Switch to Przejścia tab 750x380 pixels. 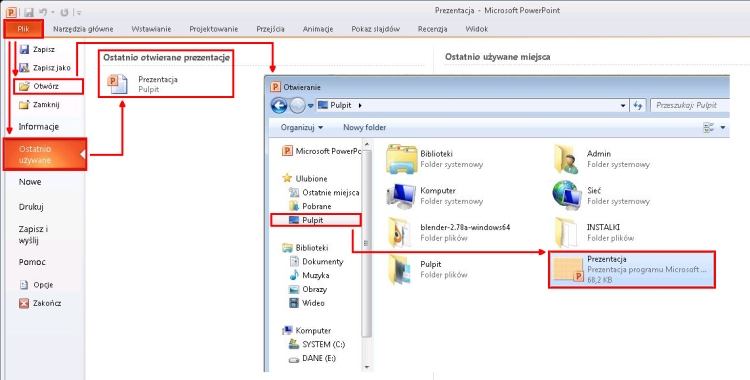click(x=270, y=29)
